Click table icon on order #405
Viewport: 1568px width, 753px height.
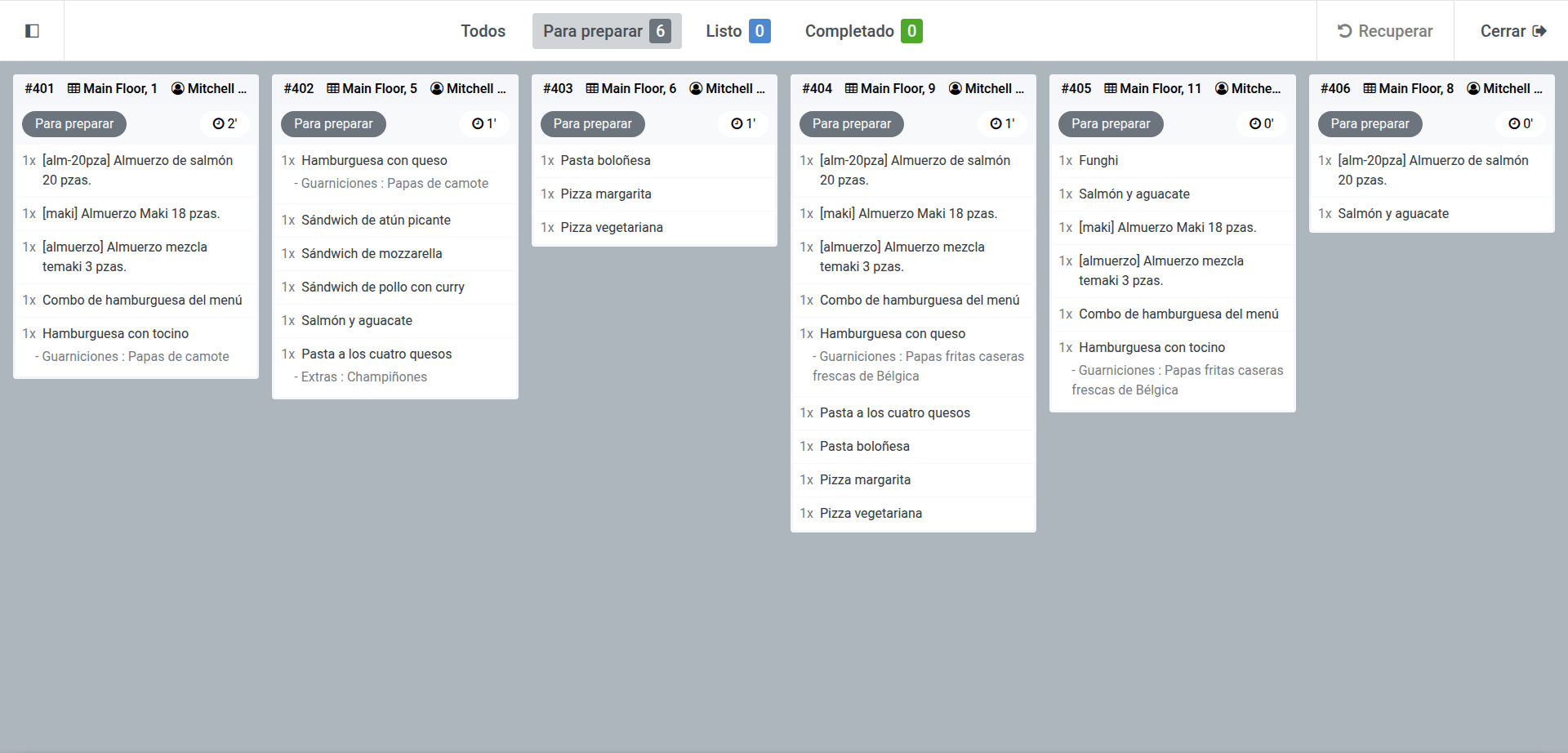(1111, 88)
